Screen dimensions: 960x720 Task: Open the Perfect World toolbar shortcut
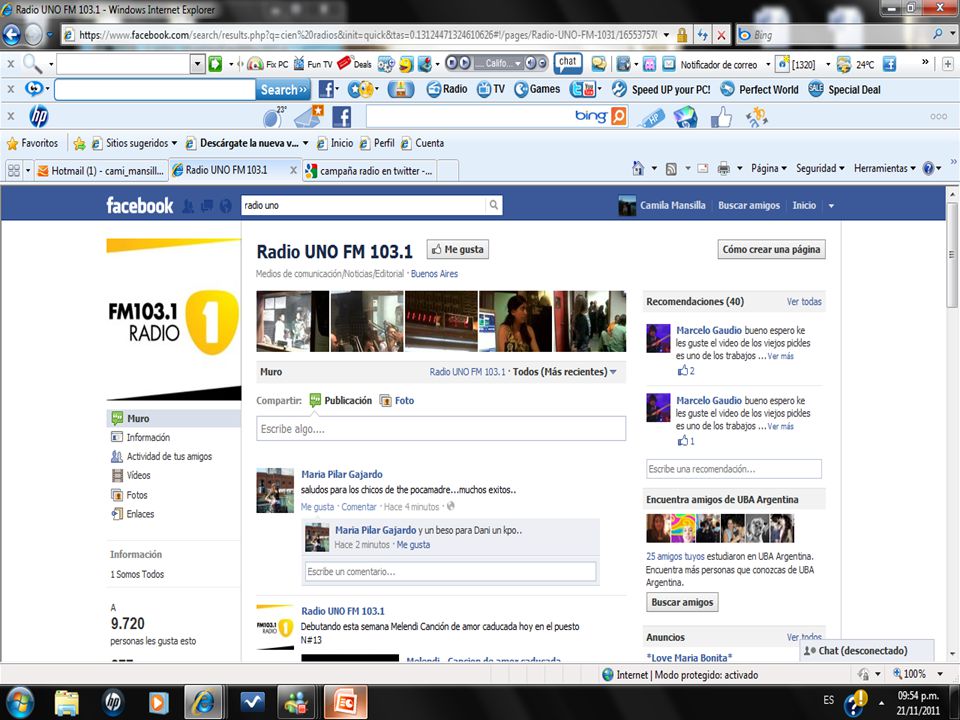[759, 89]
